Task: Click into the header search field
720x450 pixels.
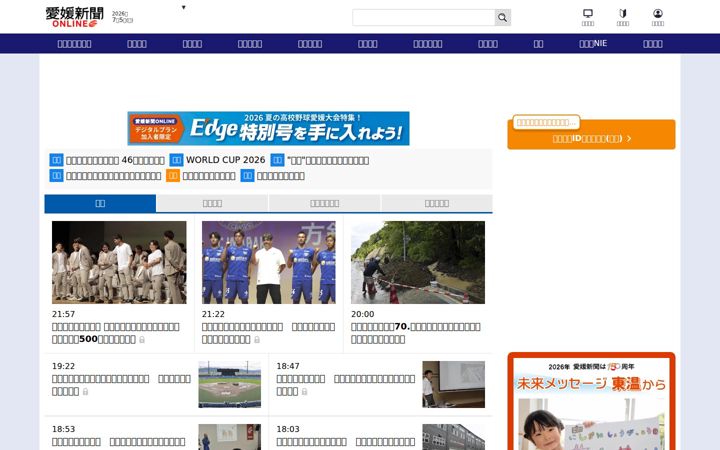Action: (x=423, y=17)
